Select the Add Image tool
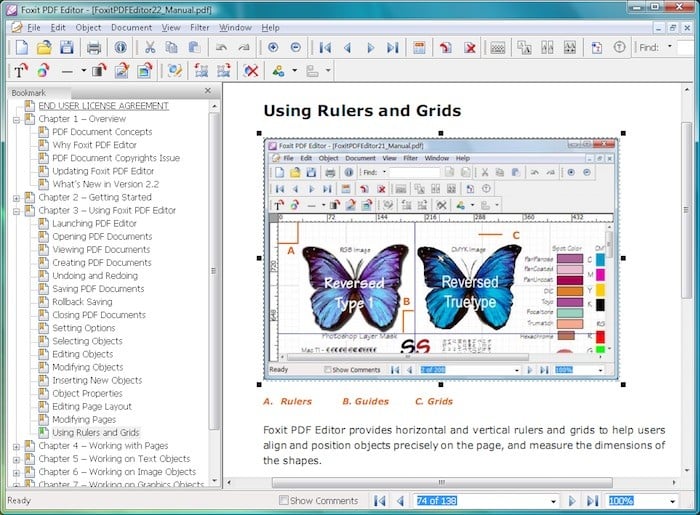700x515 pixels. tap(121, 71)
